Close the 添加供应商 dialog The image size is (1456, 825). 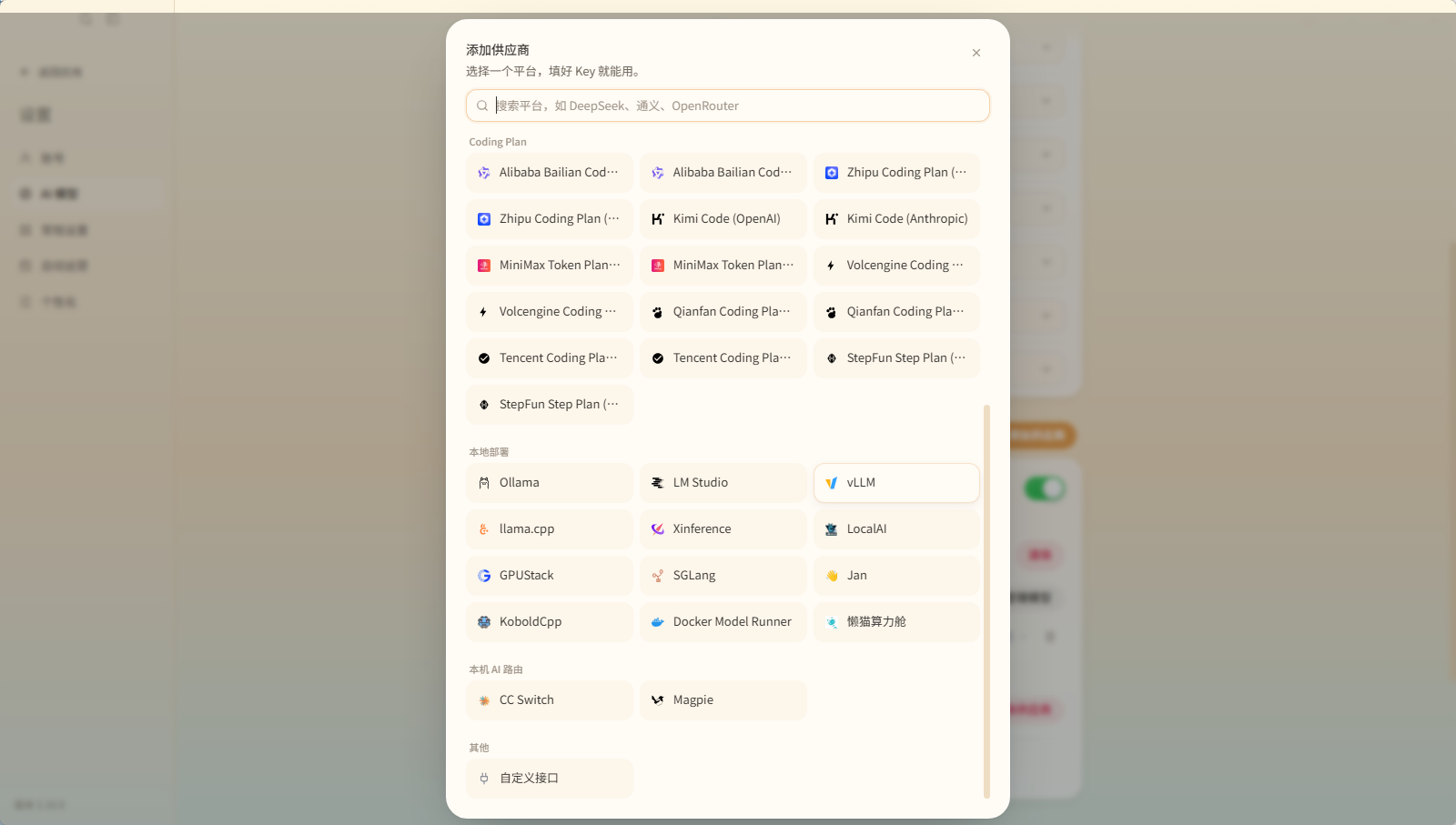(976, 53)
